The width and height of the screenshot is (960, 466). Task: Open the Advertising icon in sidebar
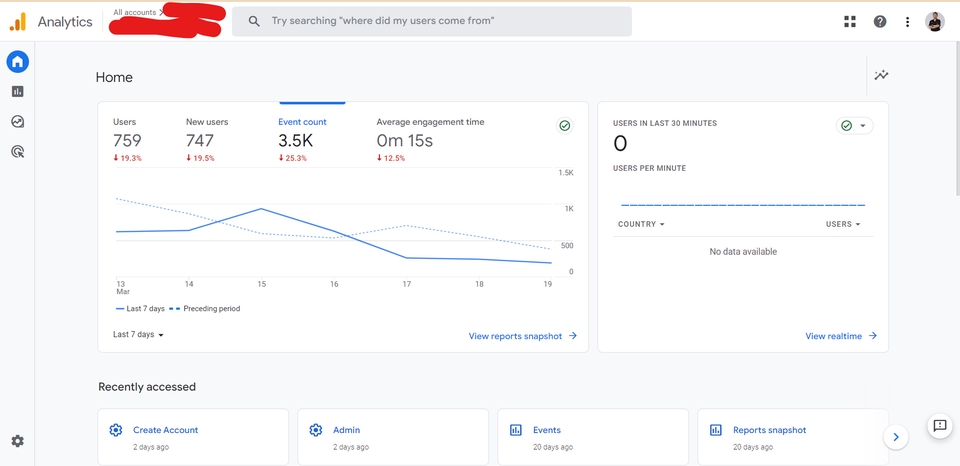coord(17,152)
